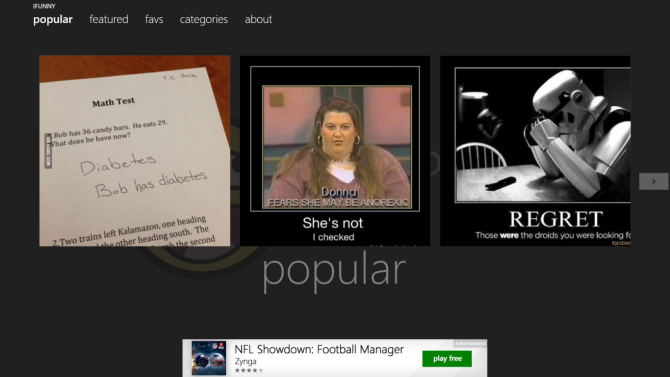Image resolution: width=670 pixels, height=377 pixels.
Task: Click the "She's not I checked" caption
Action: pyautogui.click(x=333, y=229)
